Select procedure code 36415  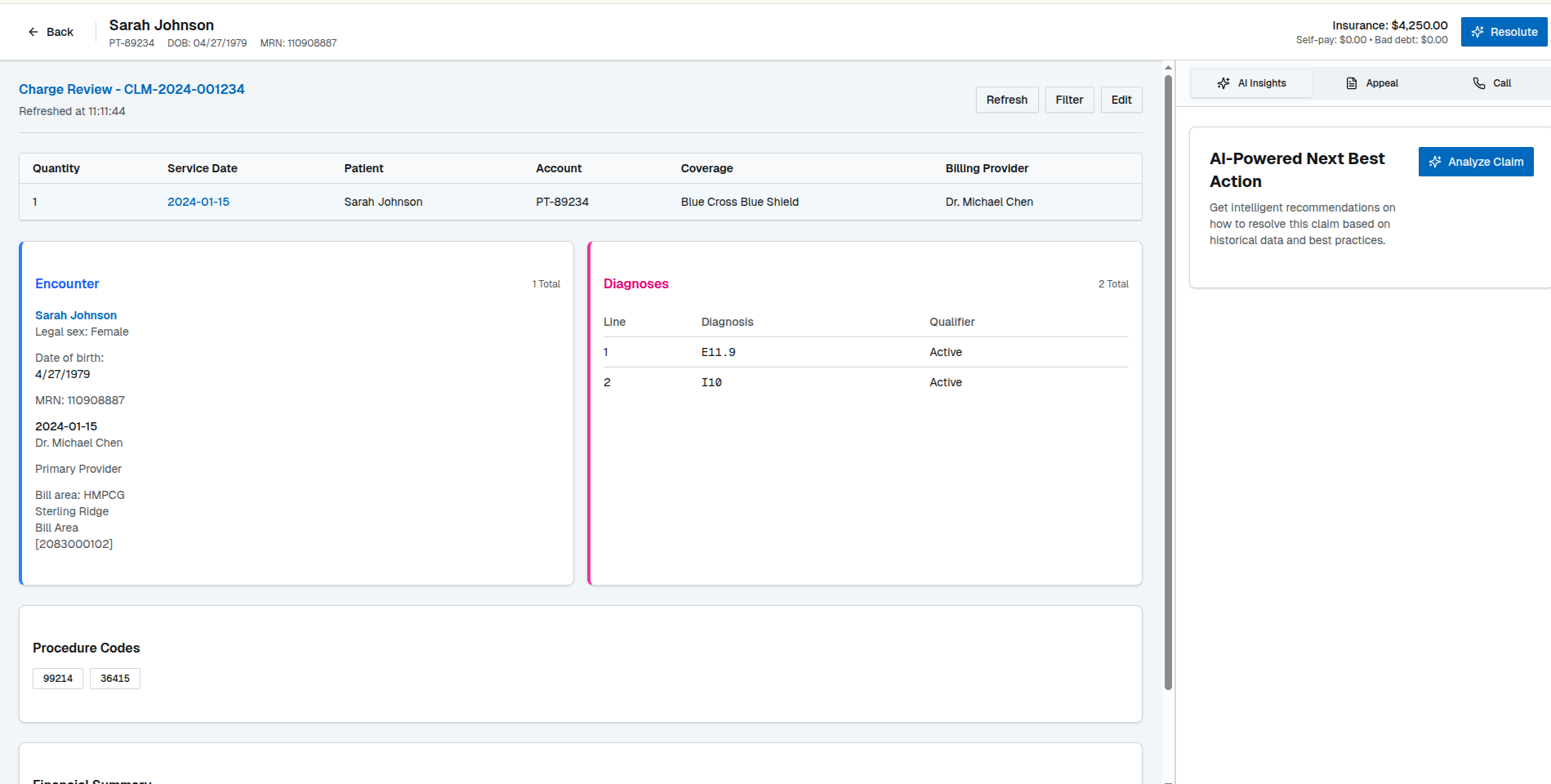point(115,679)
